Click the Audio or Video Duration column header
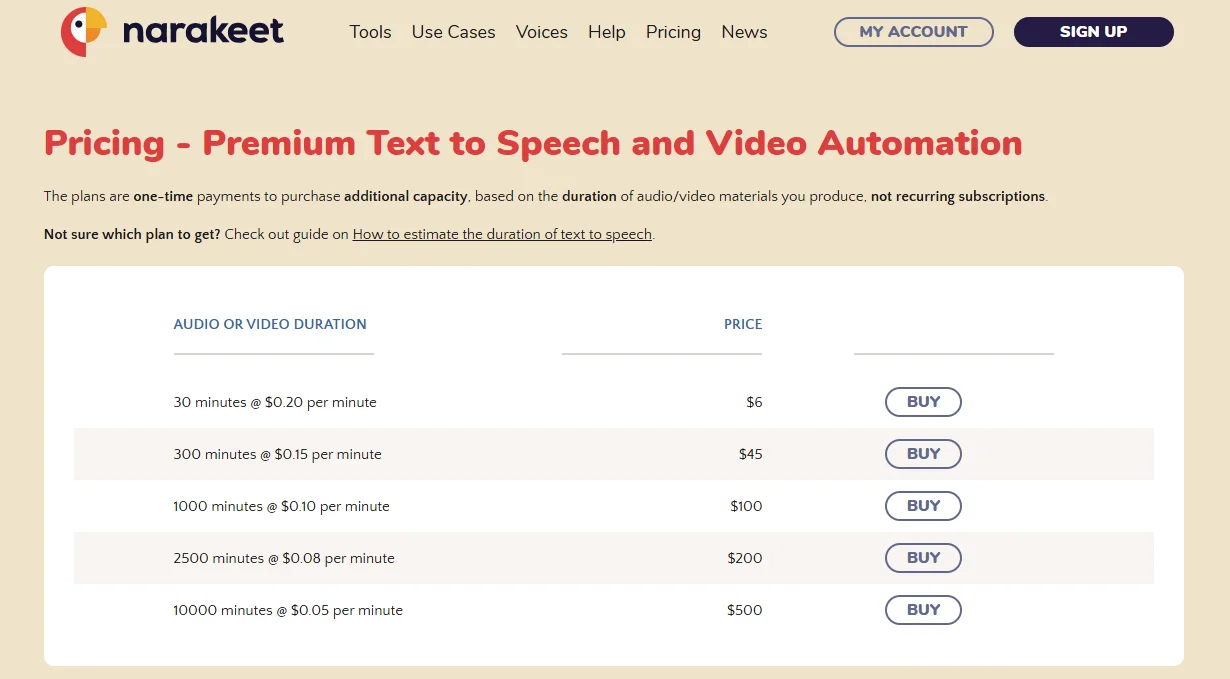Screen dimensions: 1230x679 [270, 324]
